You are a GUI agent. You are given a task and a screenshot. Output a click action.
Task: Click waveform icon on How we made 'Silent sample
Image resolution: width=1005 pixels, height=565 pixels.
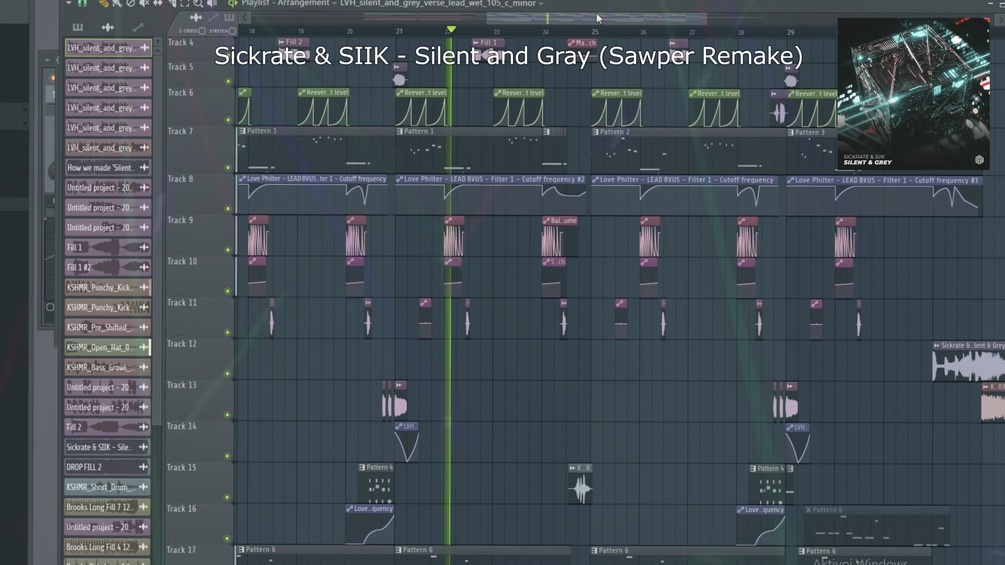tap(144, 167)
